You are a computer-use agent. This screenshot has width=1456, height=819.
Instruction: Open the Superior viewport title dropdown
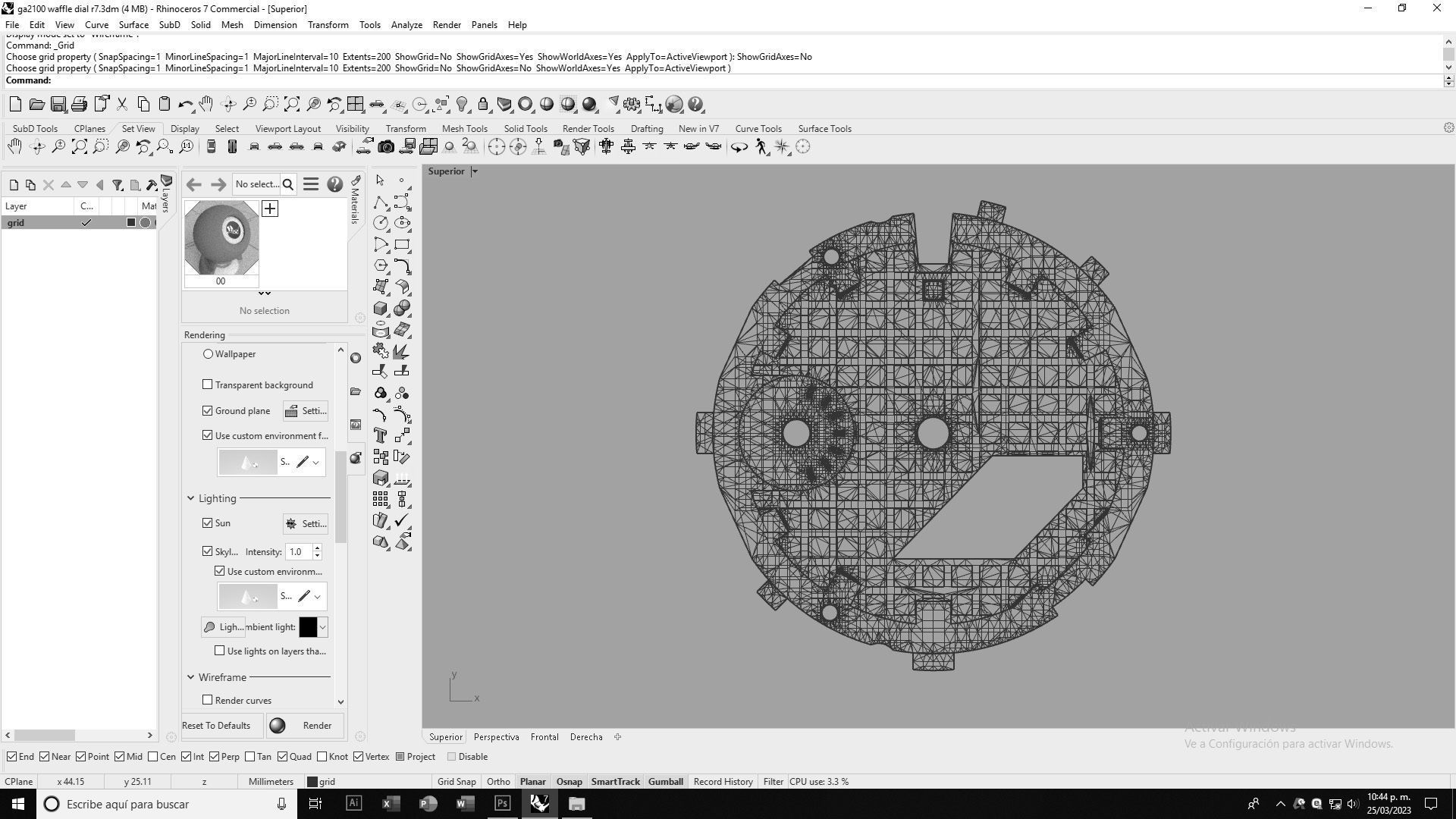point(475,171)
